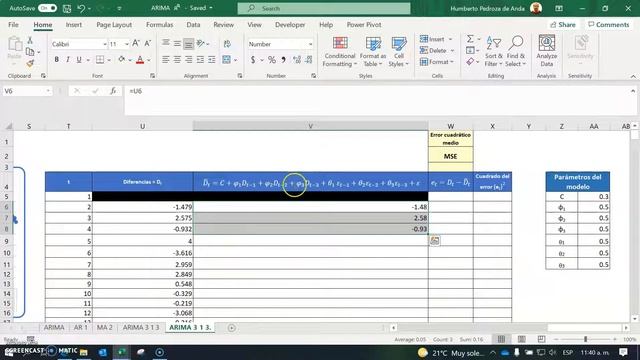Click the Quick Analysis icon below selection

point(435,241)
